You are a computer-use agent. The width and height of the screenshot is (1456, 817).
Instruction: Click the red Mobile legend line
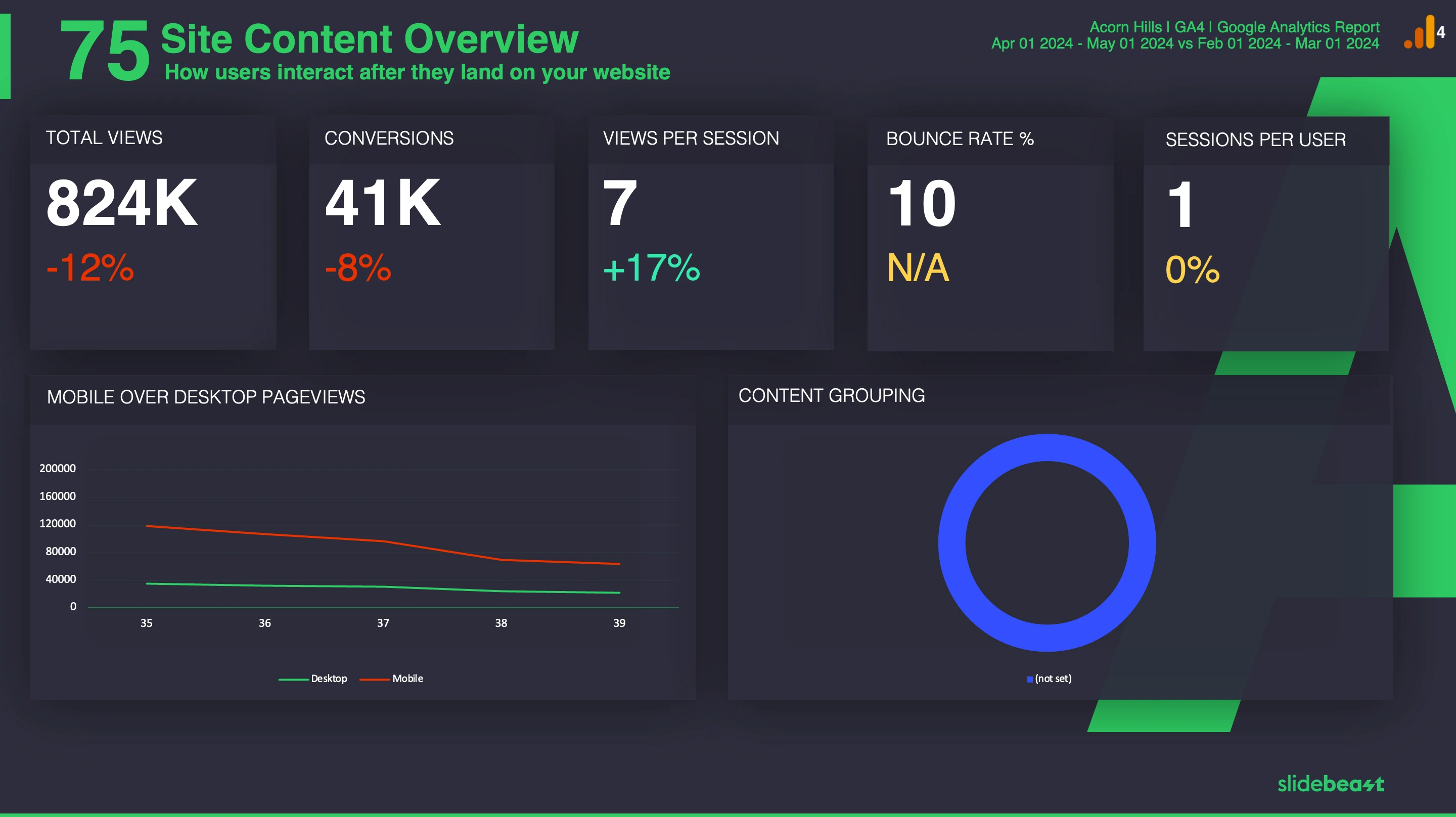click(x=375, y=679)
